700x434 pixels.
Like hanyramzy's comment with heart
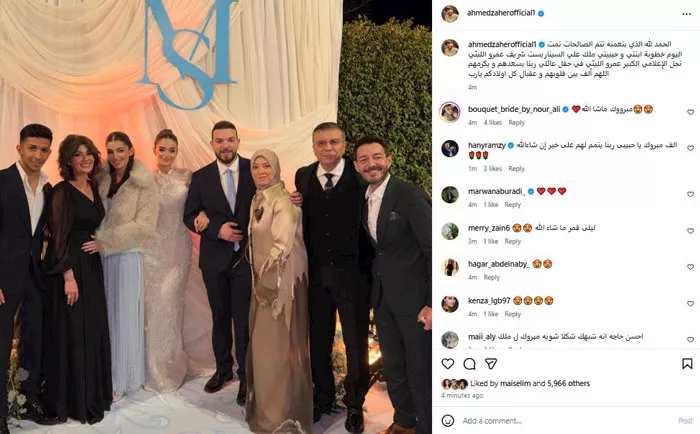pos(691,148)
